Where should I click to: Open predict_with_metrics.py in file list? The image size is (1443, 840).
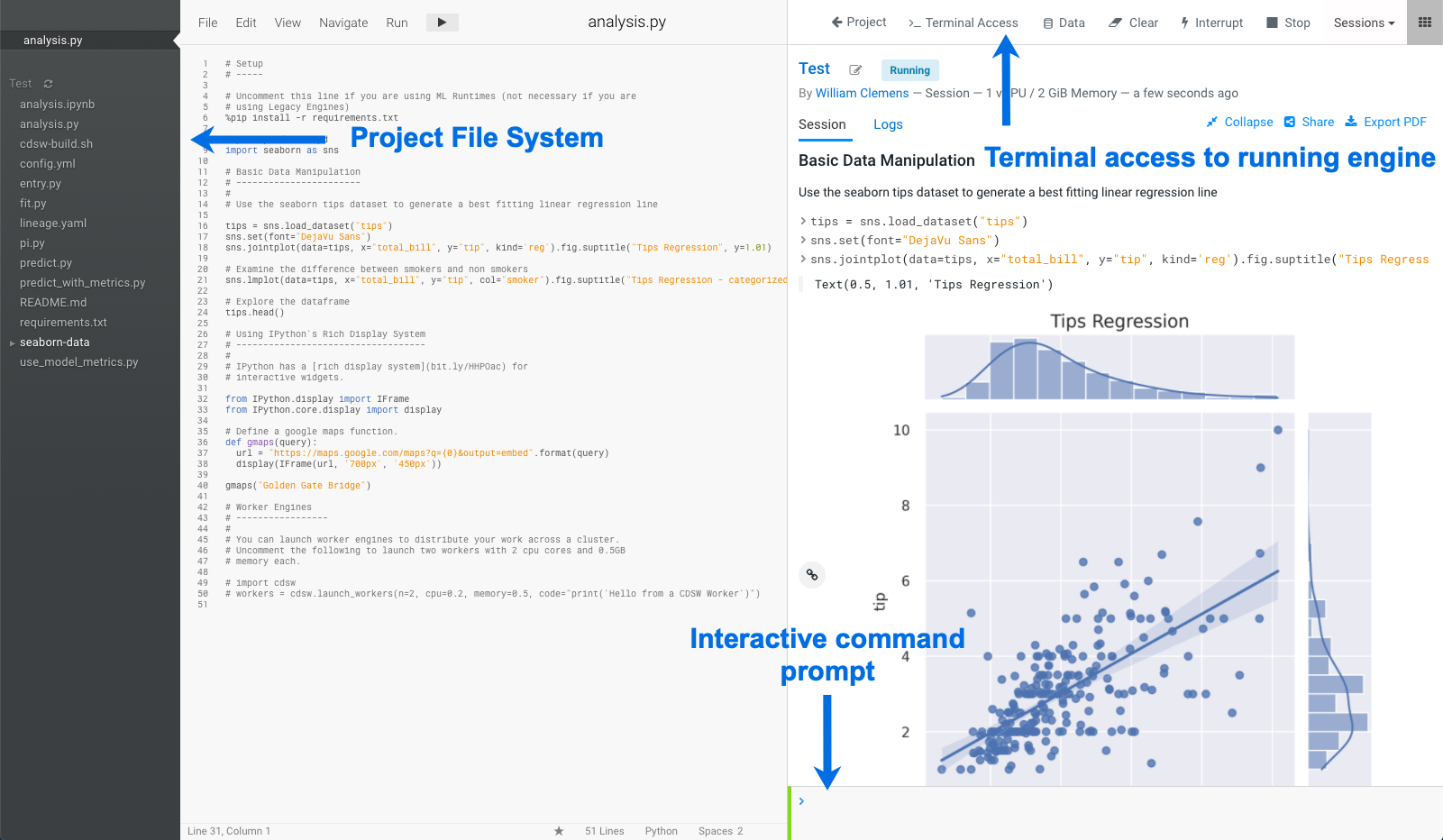(82, 283)
